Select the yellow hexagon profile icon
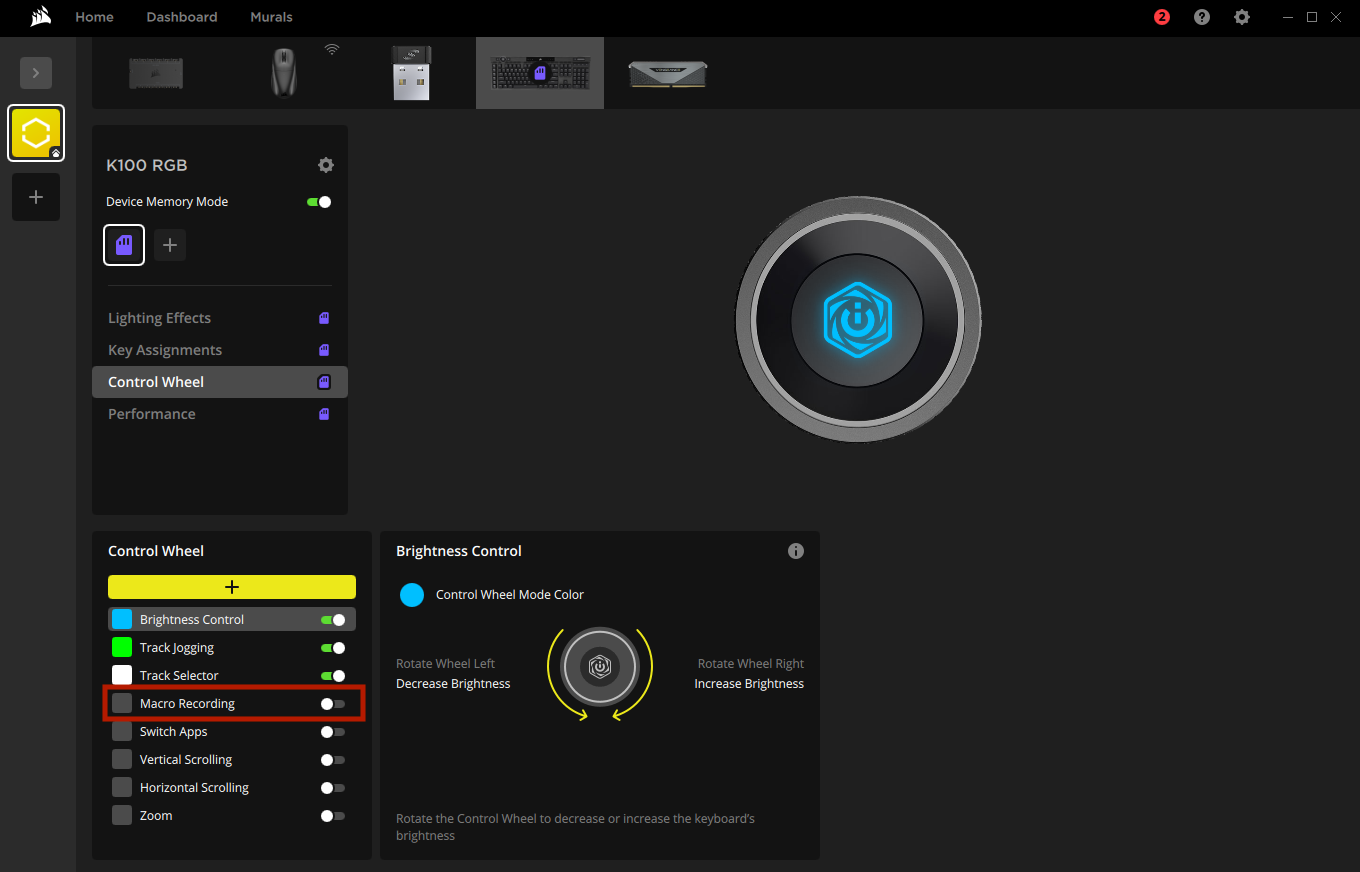This screenshot has width=1360, height=872. (x=36, y=133)
